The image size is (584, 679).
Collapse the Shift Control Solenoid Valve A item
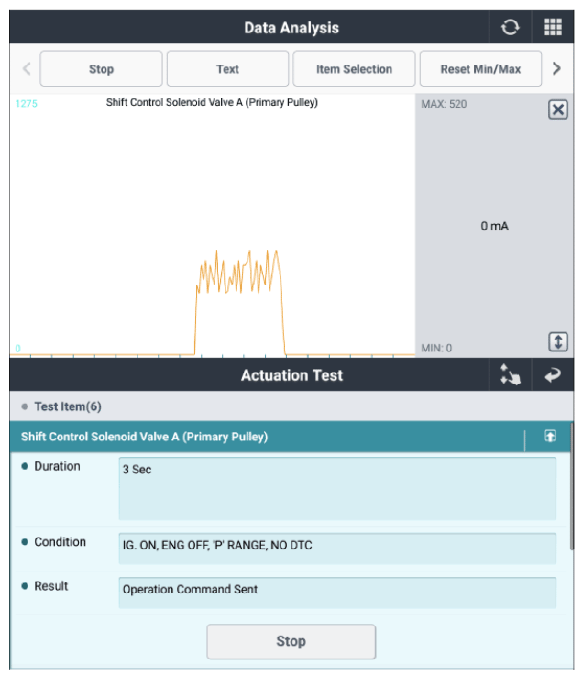(550, 436)
